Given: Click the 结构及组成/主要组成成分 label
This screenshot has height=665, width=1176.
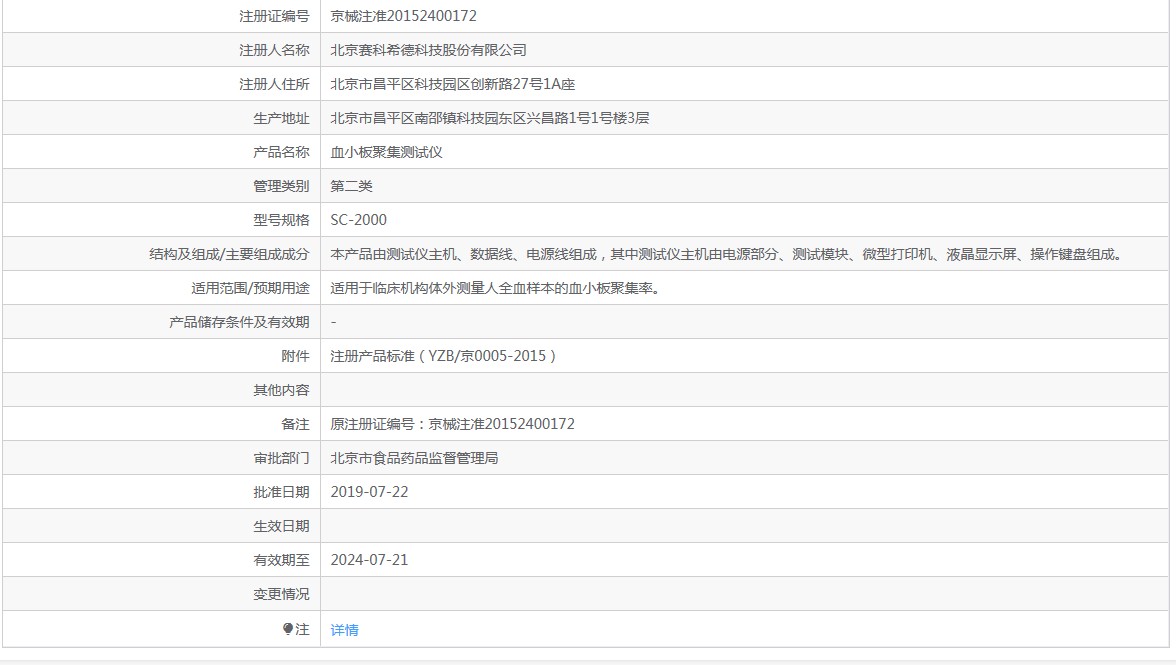Looking at the screenshot, I should point(230,254).
